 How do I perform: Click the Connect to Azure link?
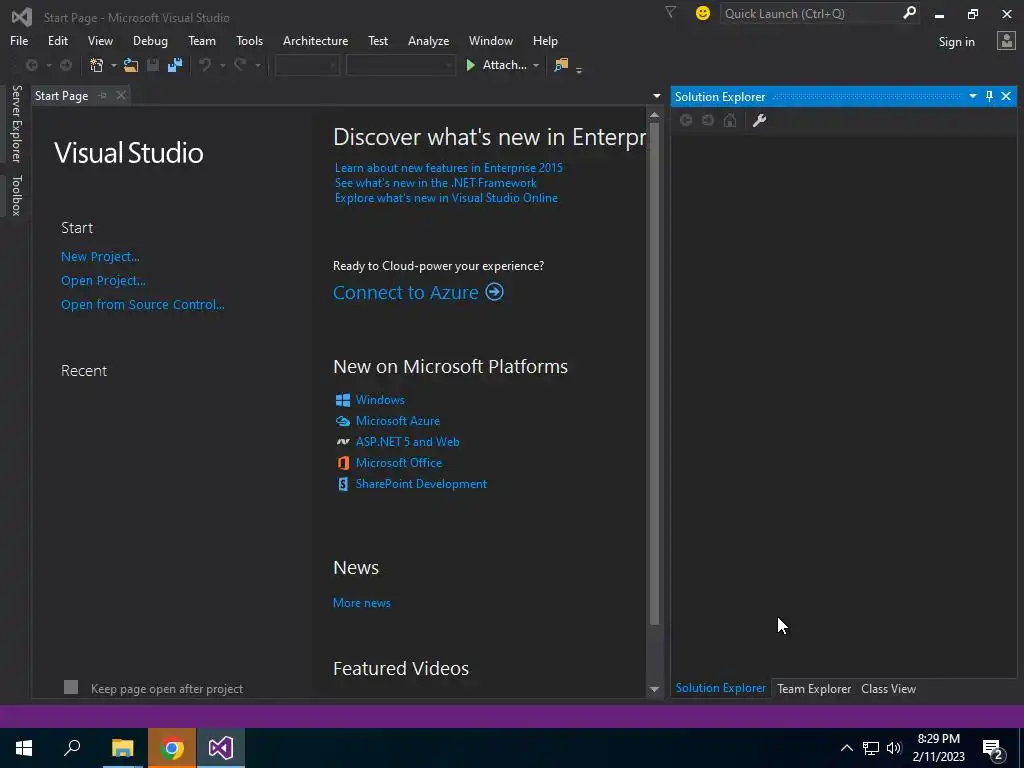coord(406,292)
